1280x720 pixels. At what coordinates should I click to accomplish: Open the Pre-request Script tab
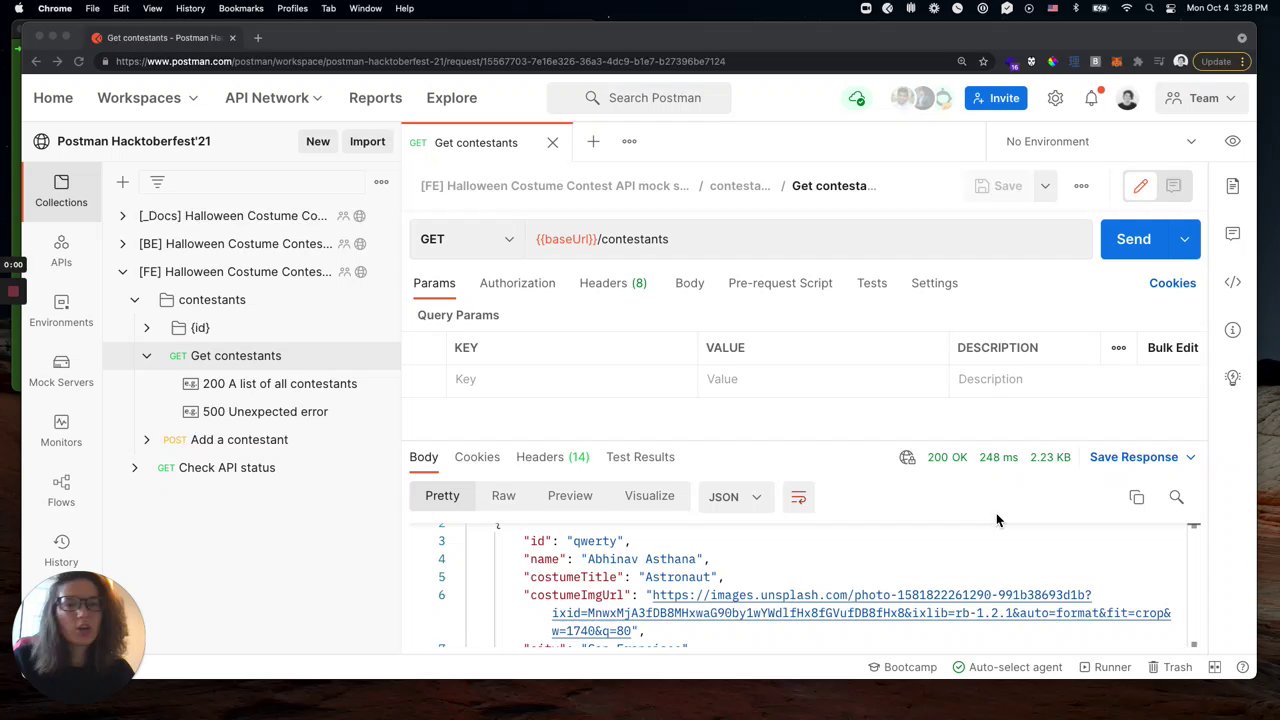[780, 283]
